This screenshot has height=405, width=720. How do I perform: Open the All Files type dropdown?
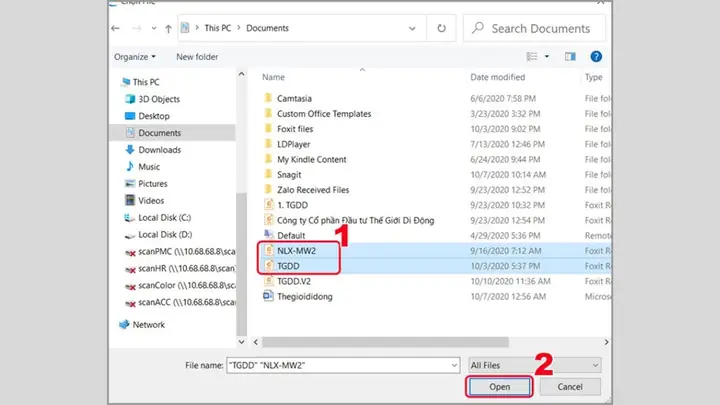click(534, 366)
